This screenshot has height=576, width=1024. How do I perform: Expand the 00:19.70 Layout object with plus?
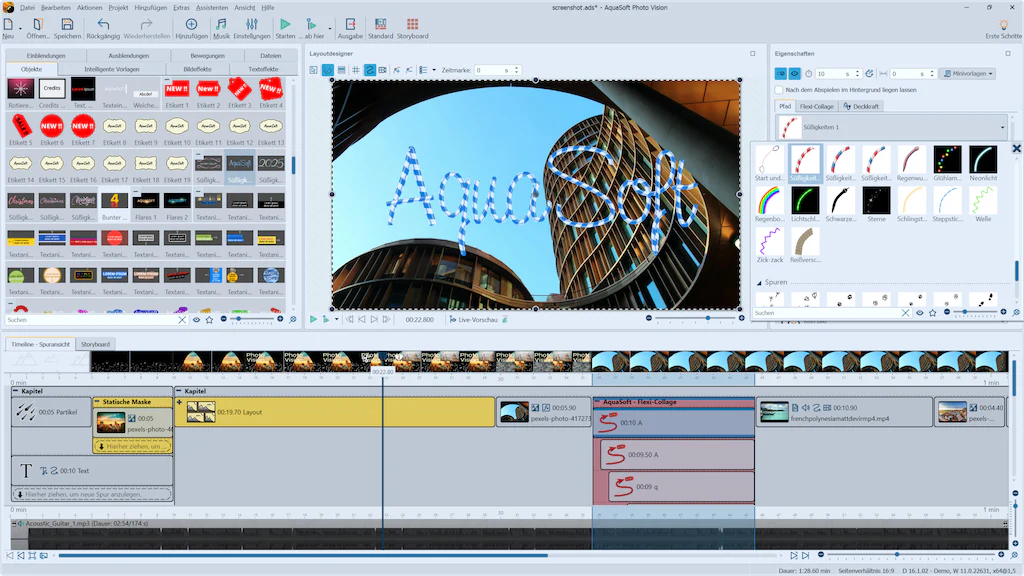coord(180,402)
